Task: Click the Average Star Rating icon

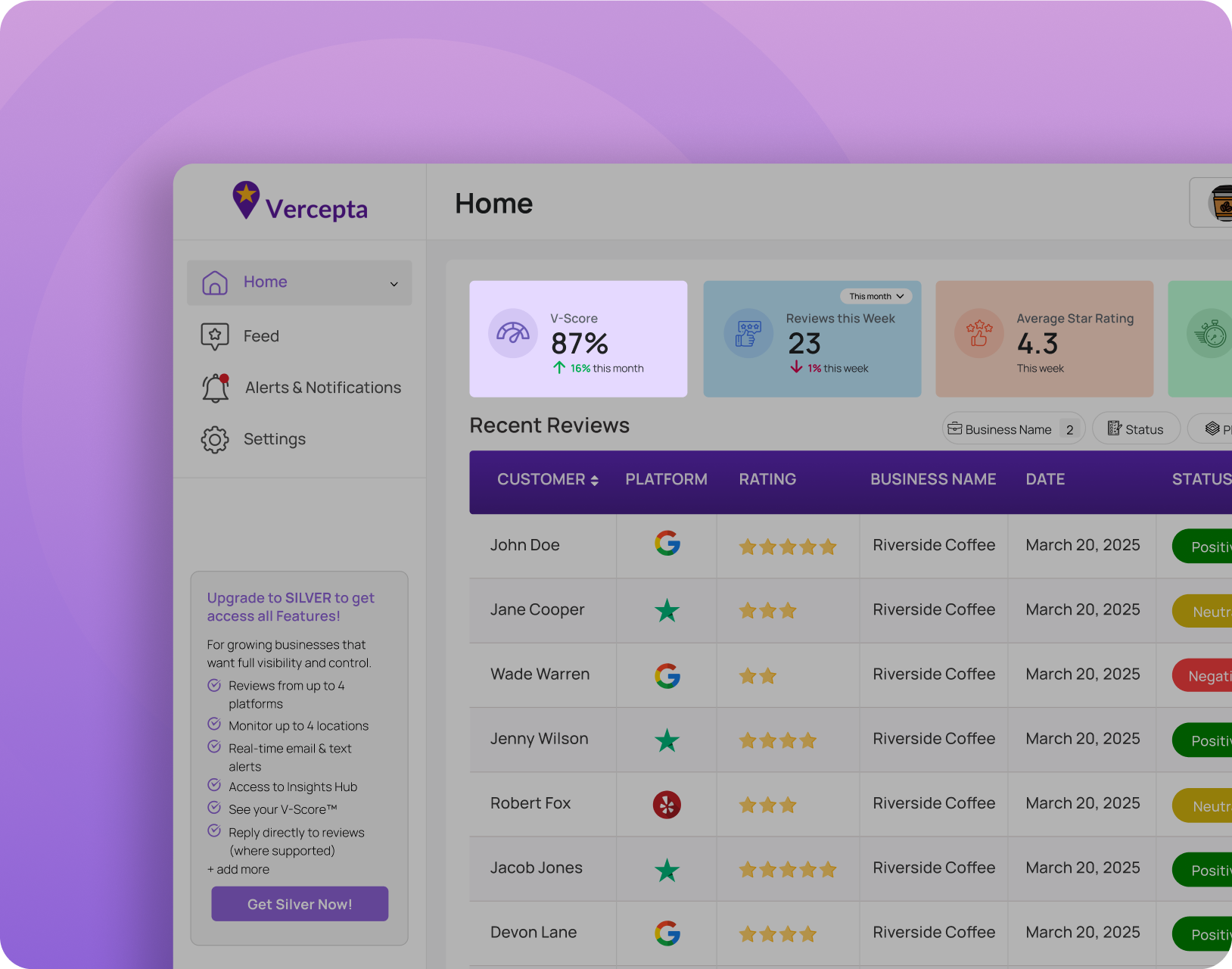Action: tap(979, 333)
